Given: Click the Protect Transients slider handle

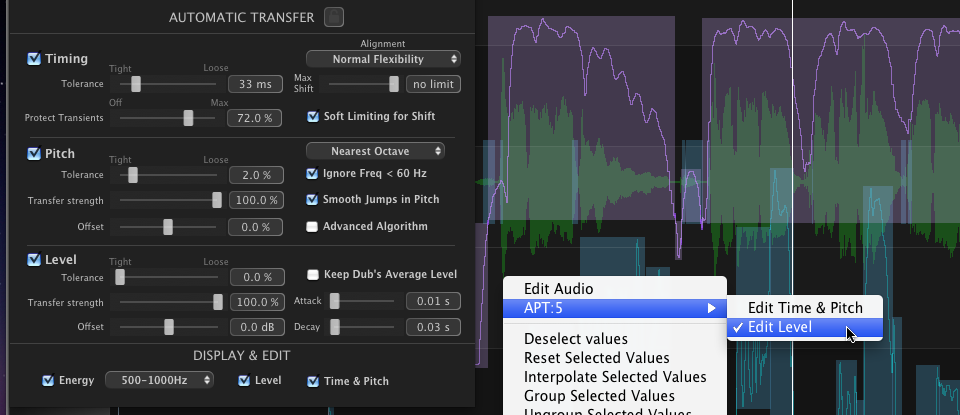Looking at the screenshot, I should (187, 118).
